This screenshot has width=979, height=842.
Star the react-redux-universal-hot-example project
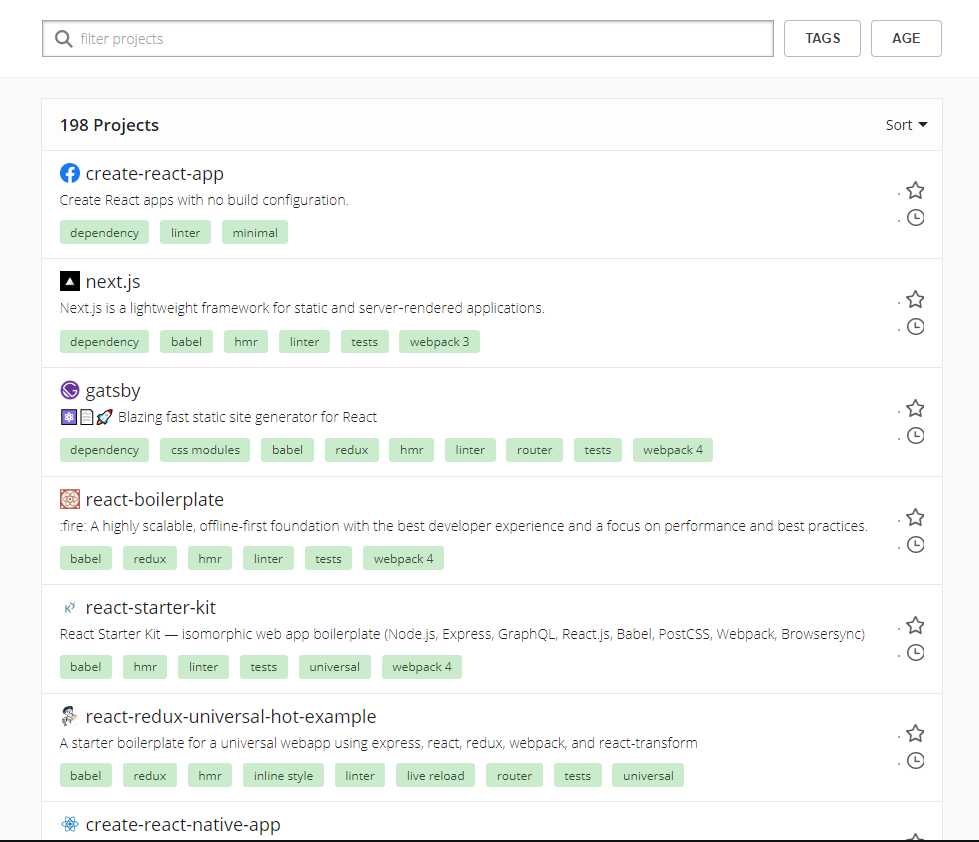[x=915, y=733]
